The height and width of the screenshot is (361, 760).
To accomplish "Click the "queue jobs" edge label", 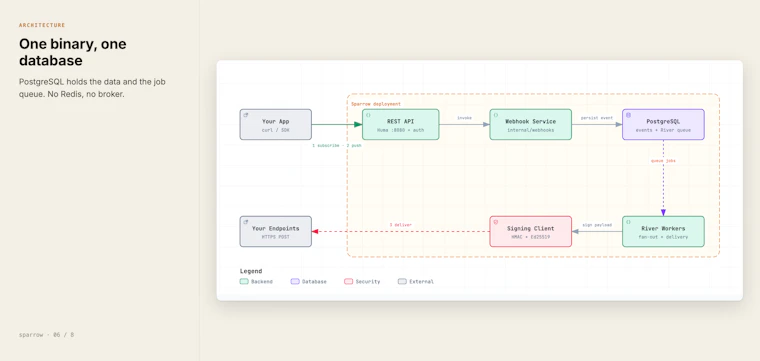I will (x=663, y=160).
